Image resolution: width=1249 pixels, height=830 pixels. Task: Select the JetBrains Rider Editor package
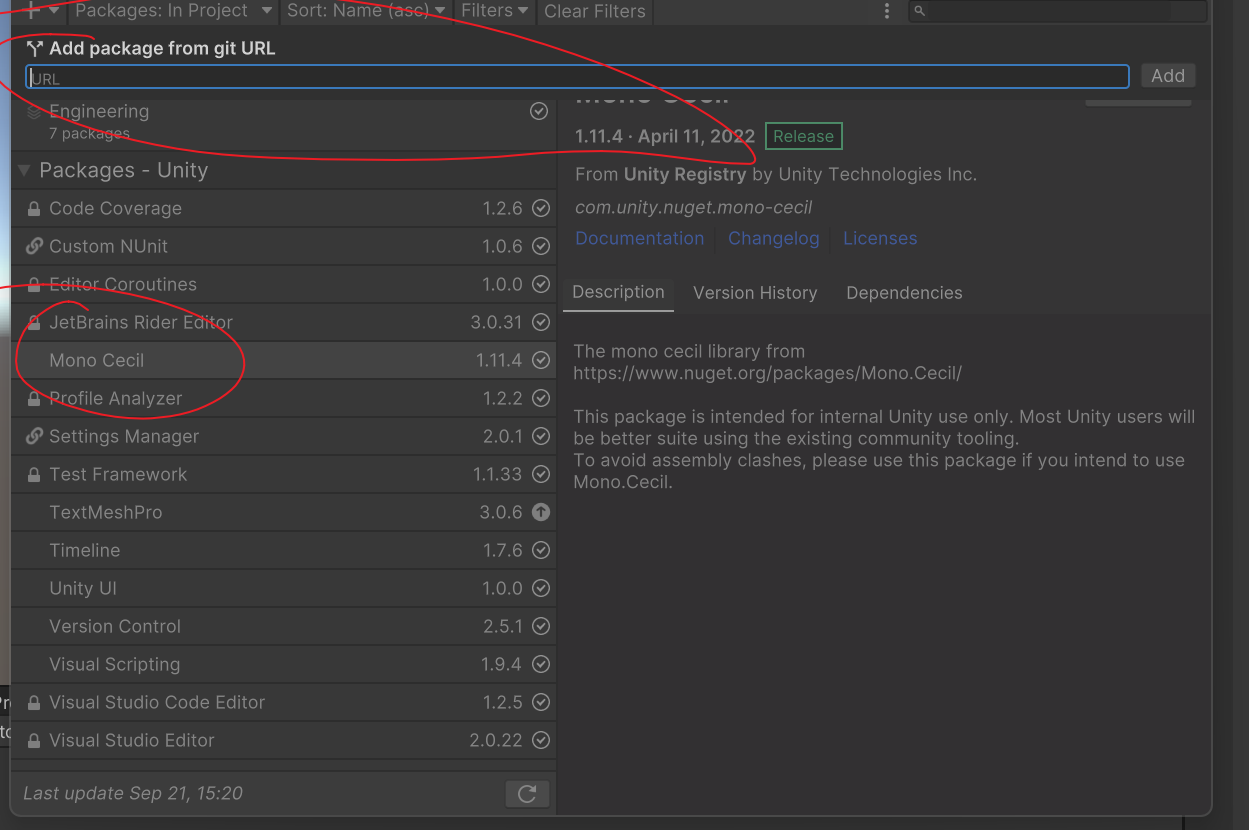coord(284,323)
